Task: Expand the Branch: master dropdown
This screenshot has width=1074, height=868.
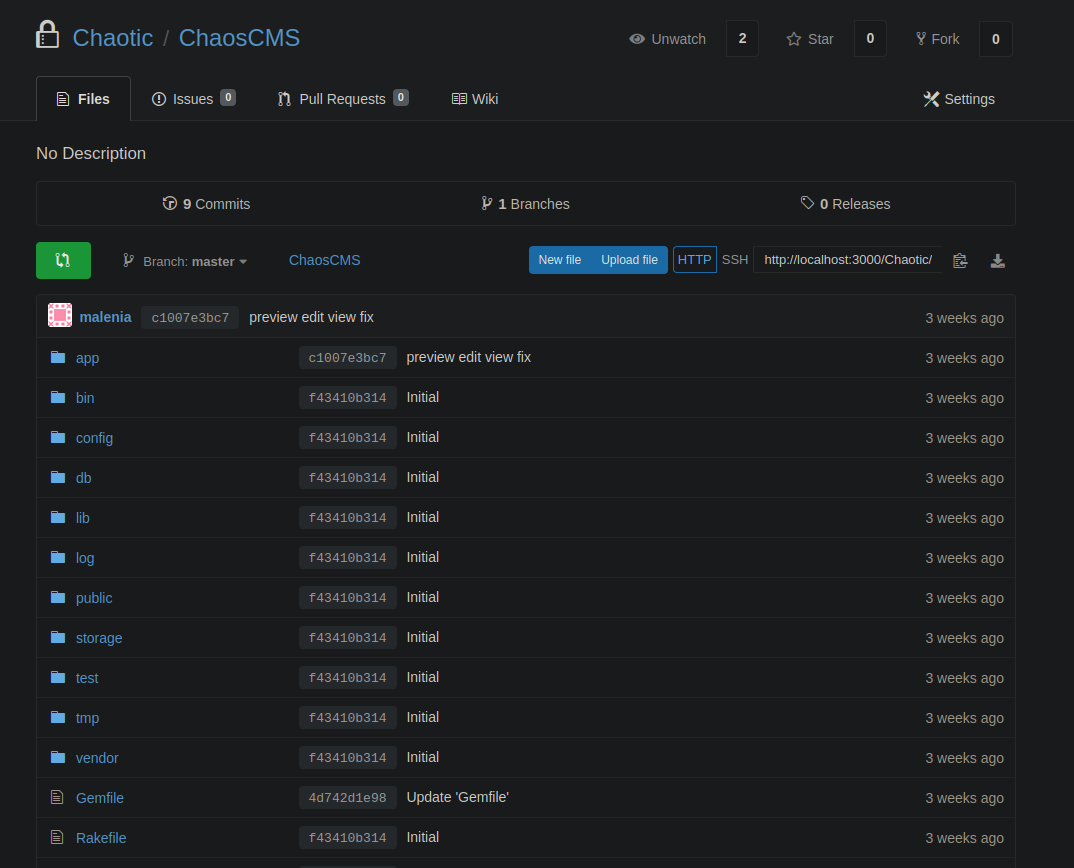Action: point(185,261)
